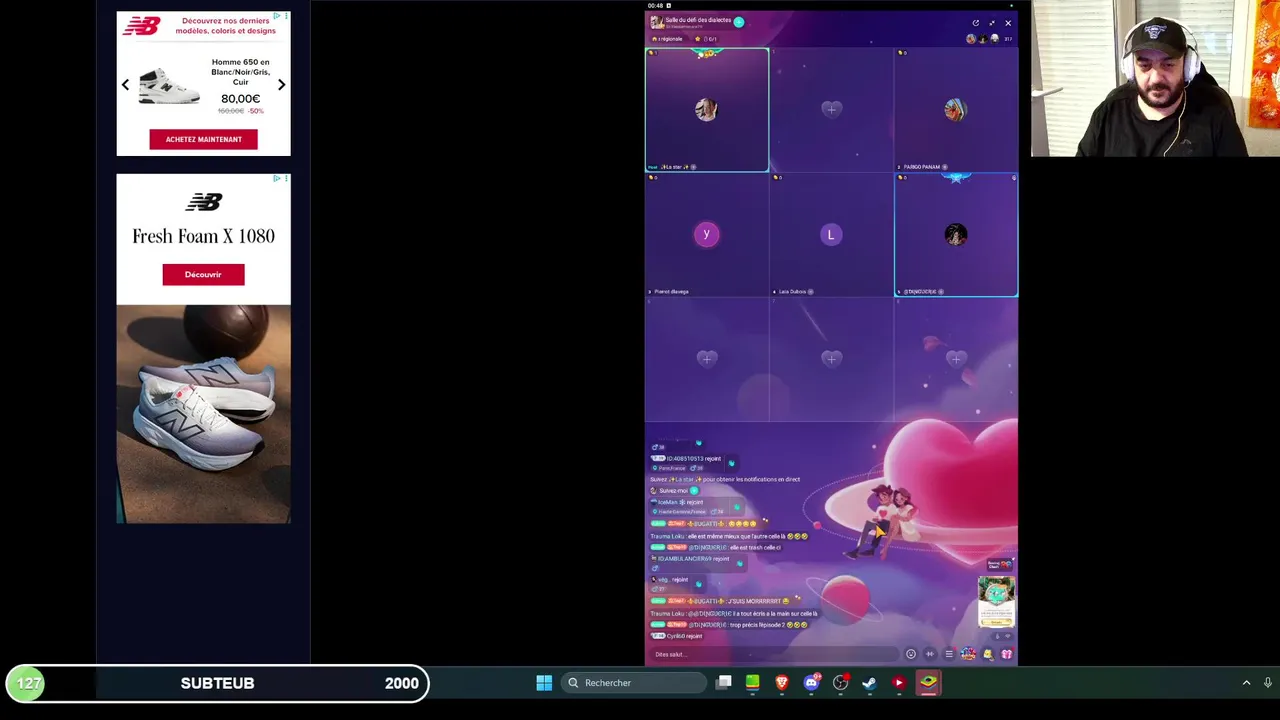Click the share icon in room header

click(x=976, y=23)
